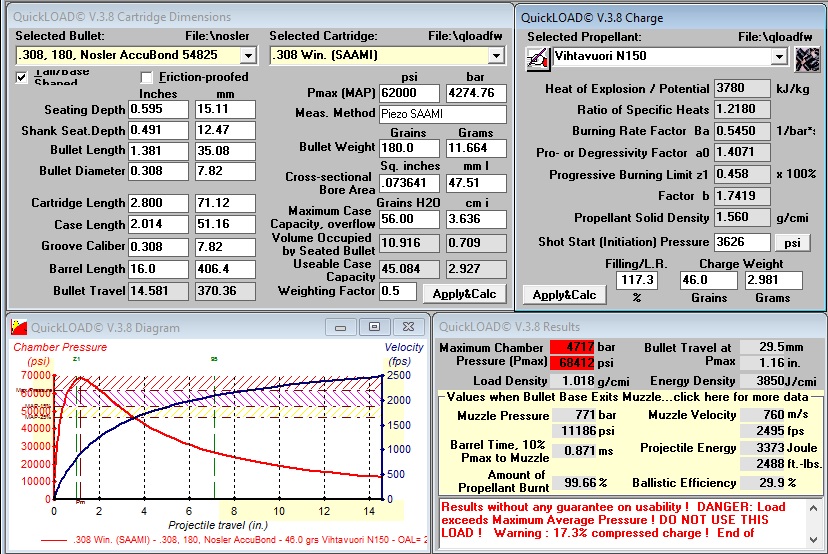Click the Seating Depth mm field
This screenshot has width=828, height=554.
coord(225,109)
